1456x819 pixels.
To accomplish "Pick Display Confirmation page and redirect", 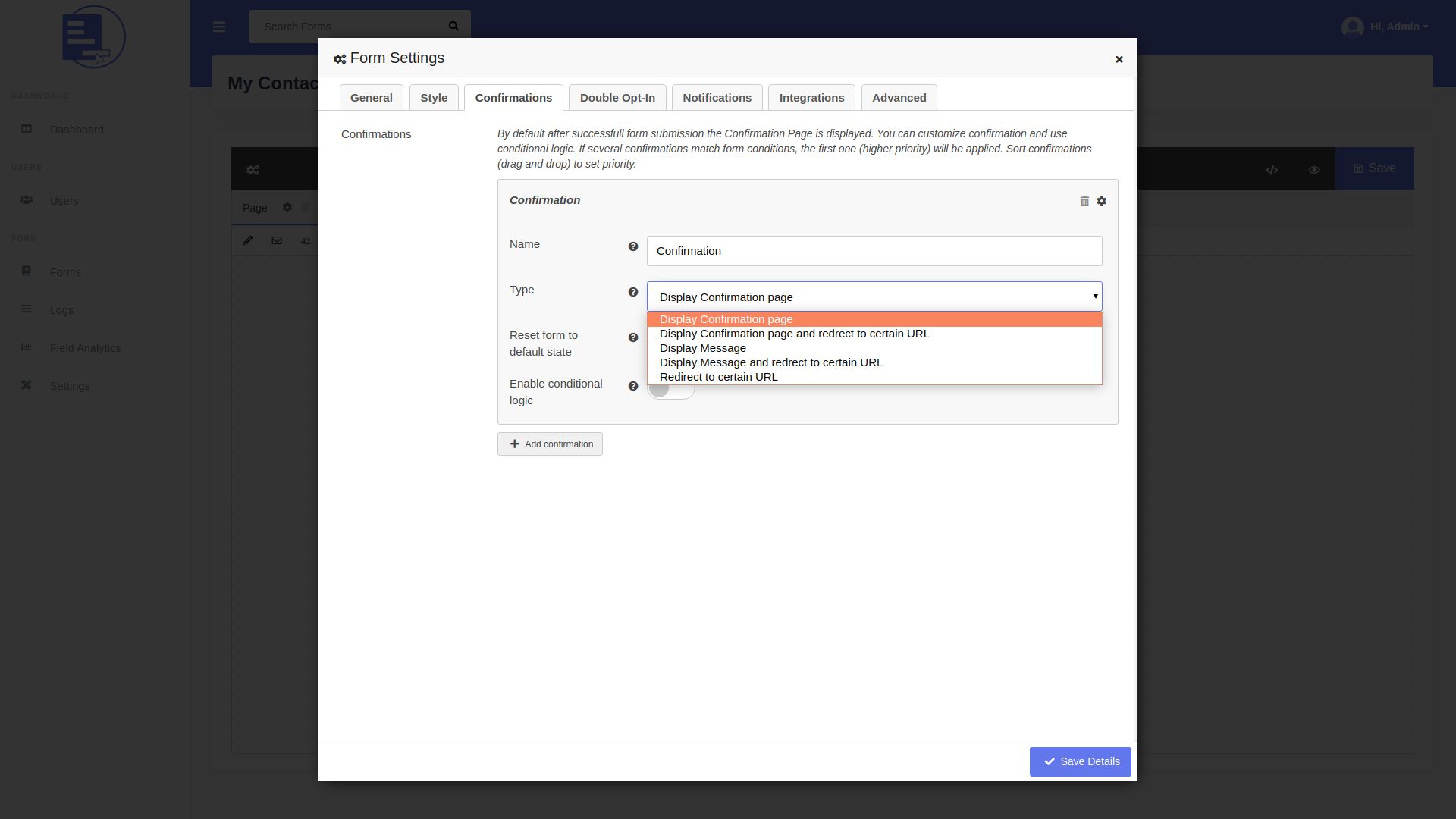I will point(794,334).
